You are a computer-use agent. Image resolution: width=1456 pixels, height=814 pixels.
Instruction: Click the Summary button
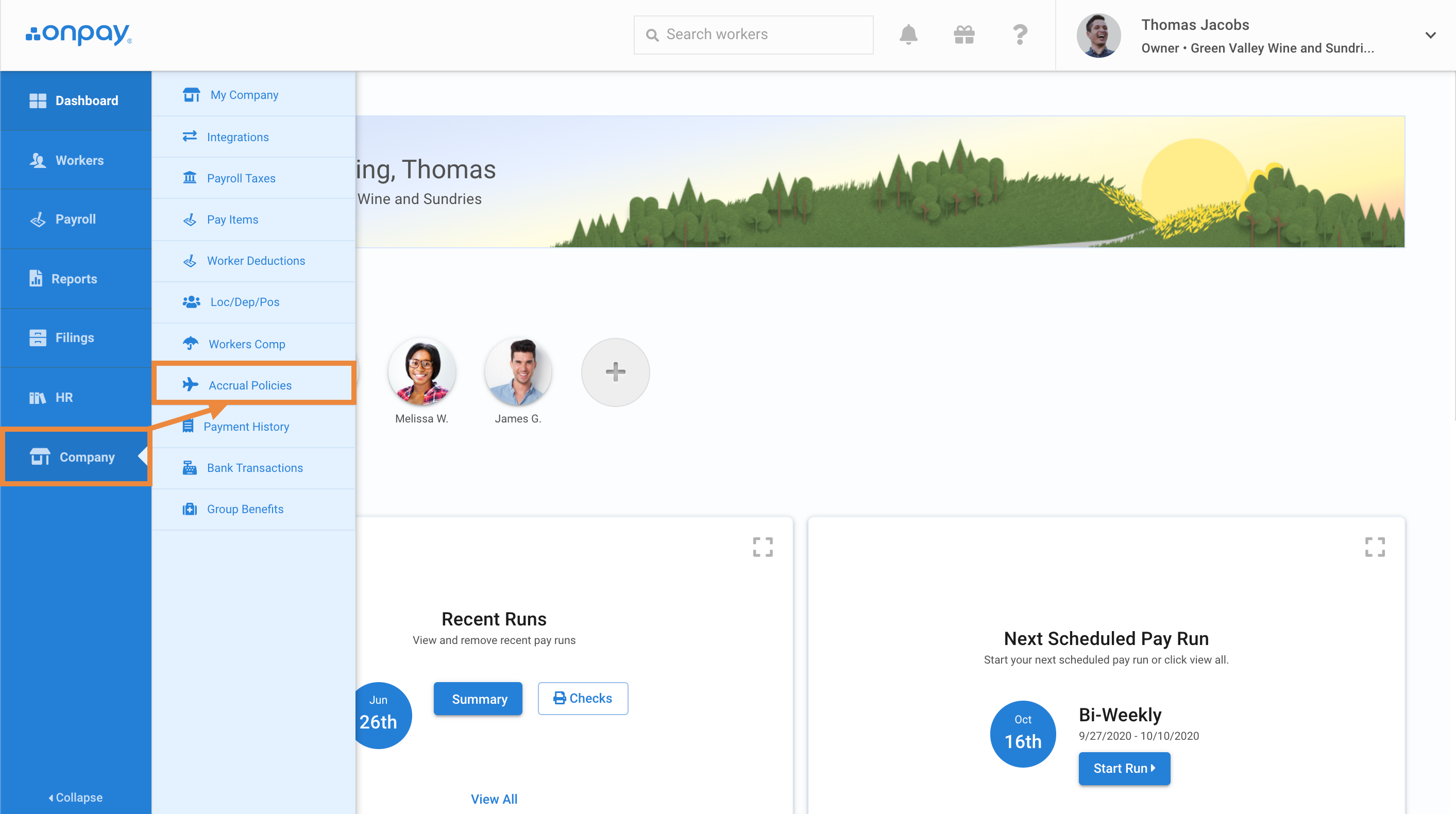(478, 699)
